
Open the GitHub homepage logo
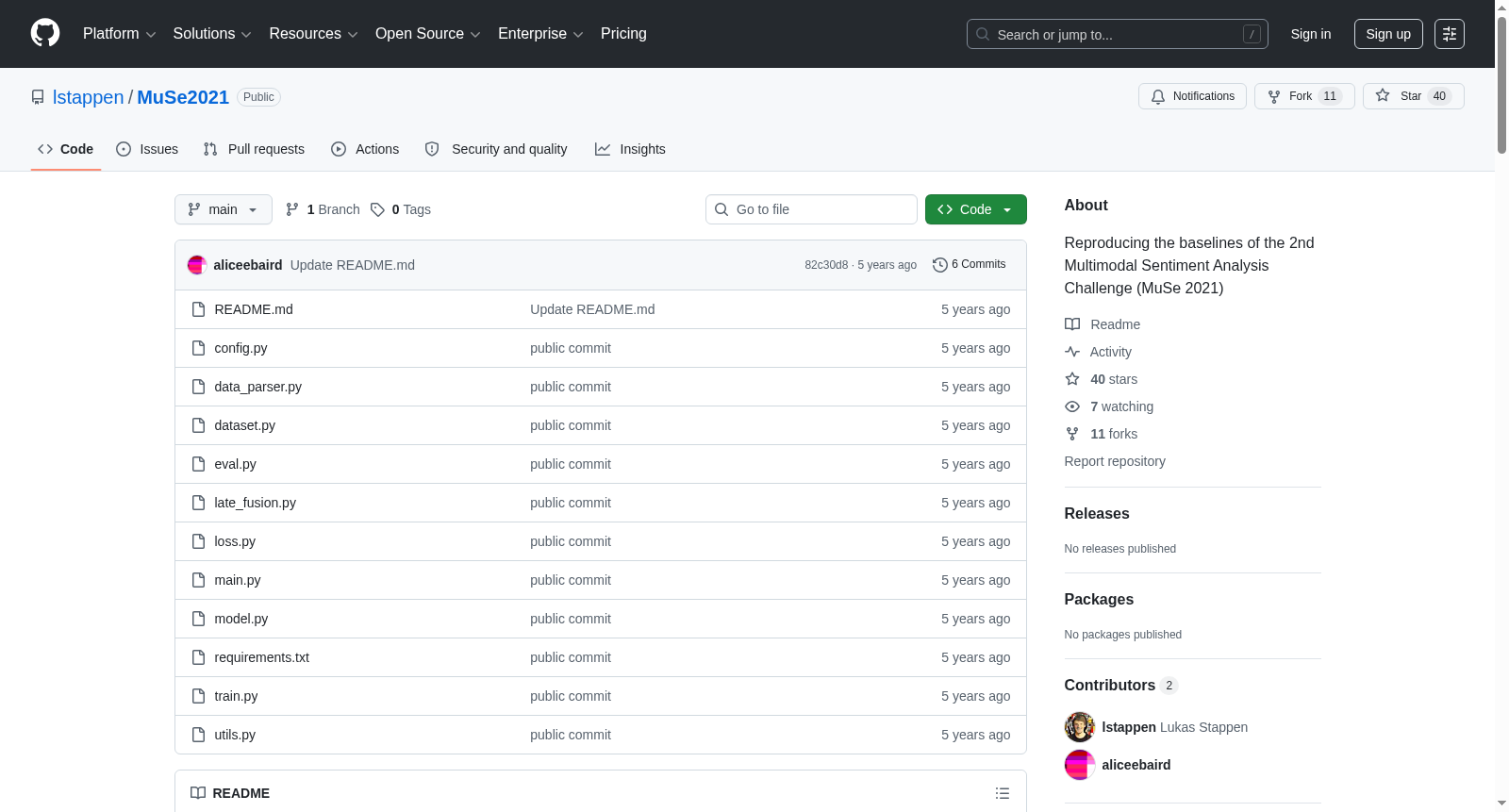point(45,34)
